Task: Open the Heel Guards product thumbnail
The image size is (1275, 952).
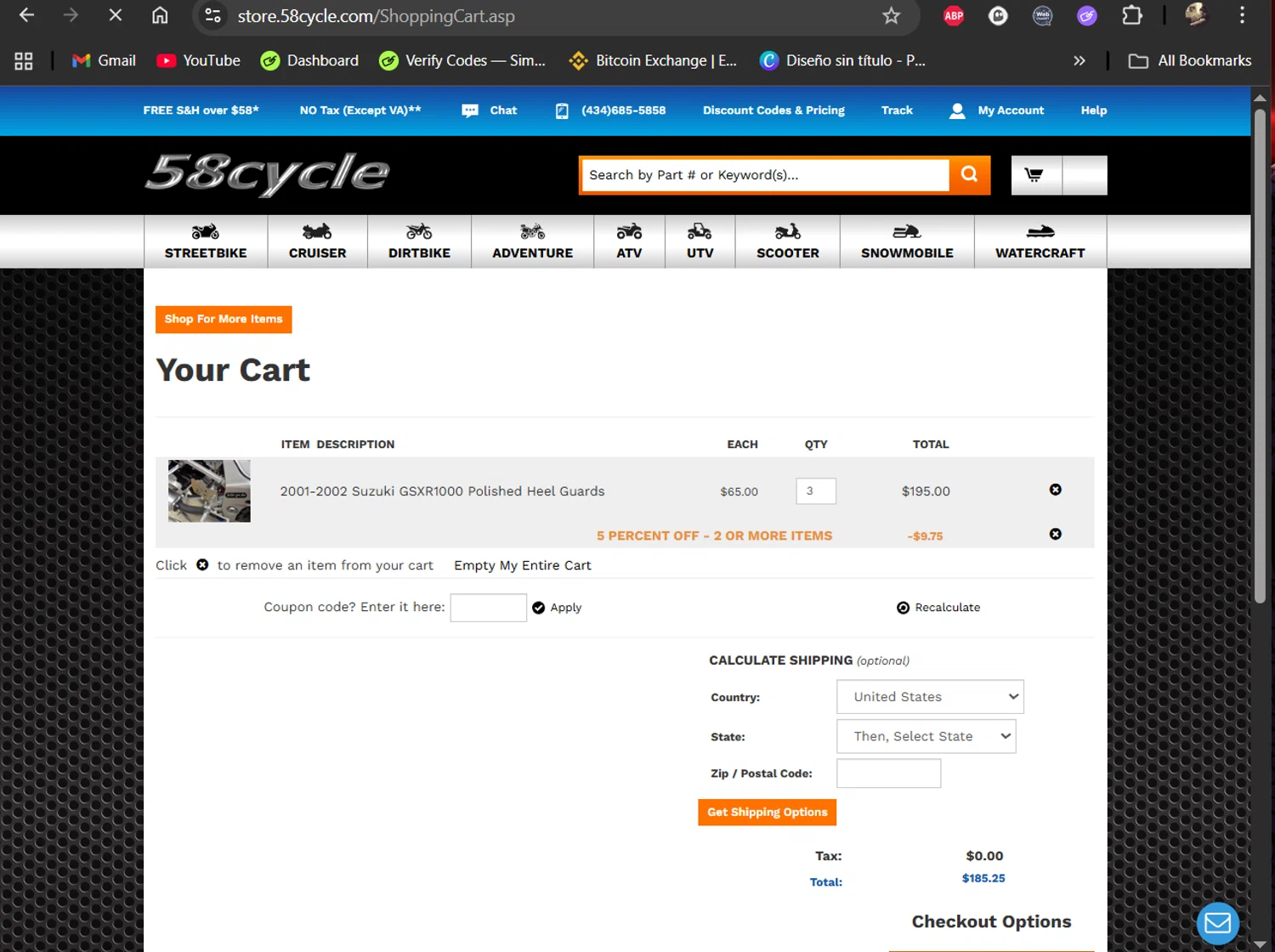Action: [209, 491]
